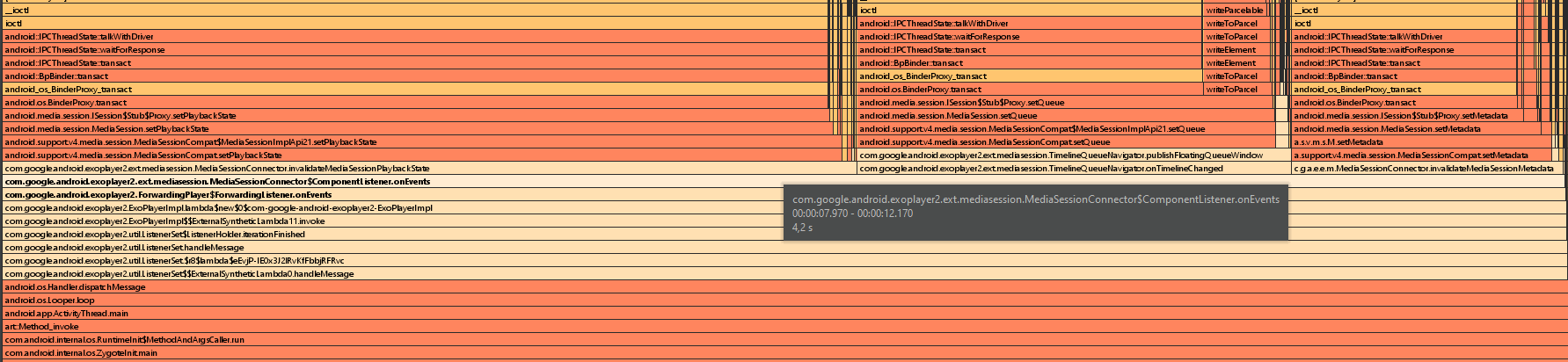Viewport: 1568px width, 362px height.
Task: Select waitForResponse in the setQueue stack
Action: click(x=1030, y=37)
